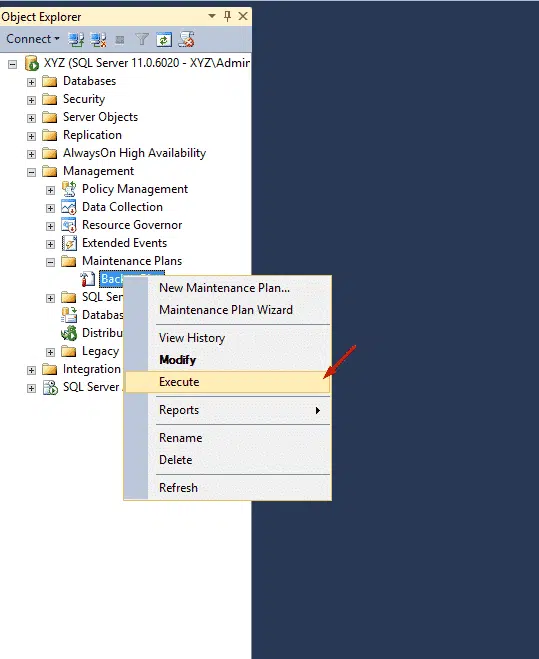Click the Connect Object Explorer toolbar icon

point(76,40)
